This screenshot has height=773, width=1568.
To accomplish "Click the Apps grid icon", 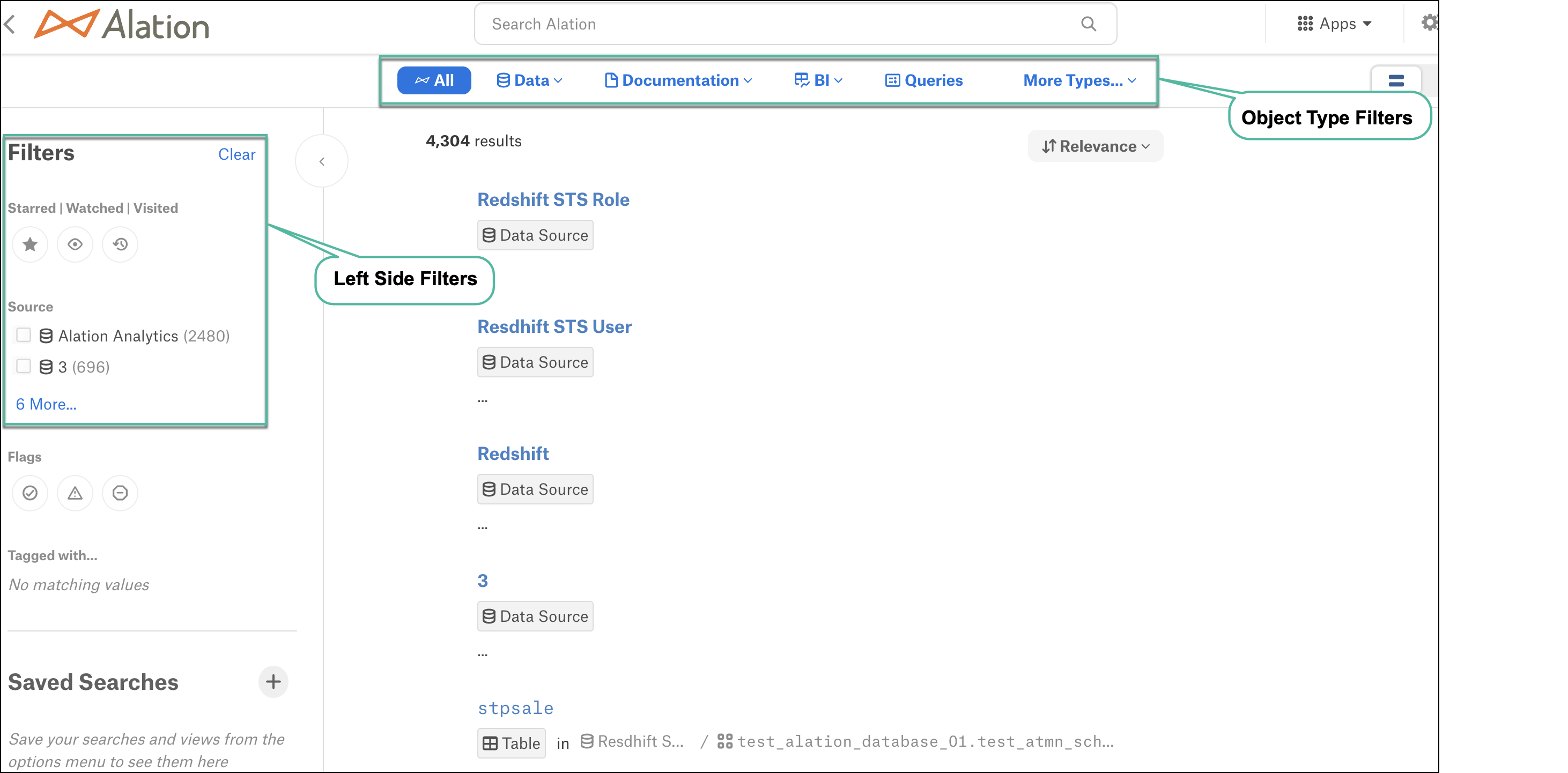I will (x=1305, y=24).
